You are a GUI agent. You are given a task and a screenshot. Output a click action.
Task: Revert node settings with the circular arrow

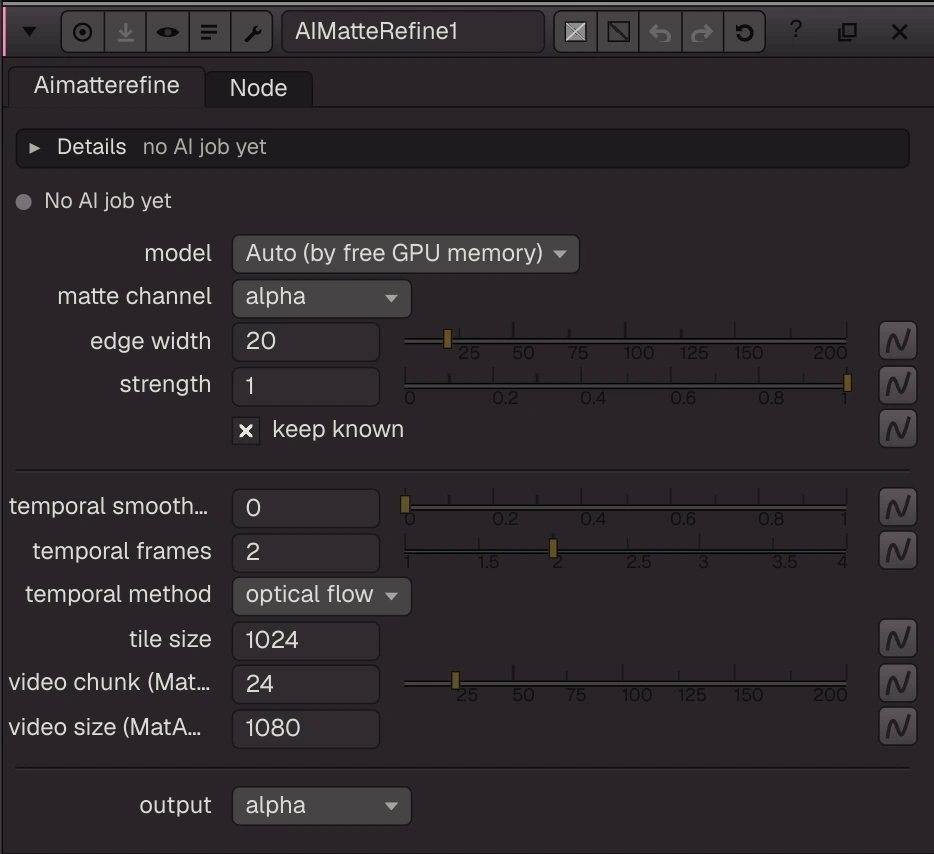click(x=744, y=32)
